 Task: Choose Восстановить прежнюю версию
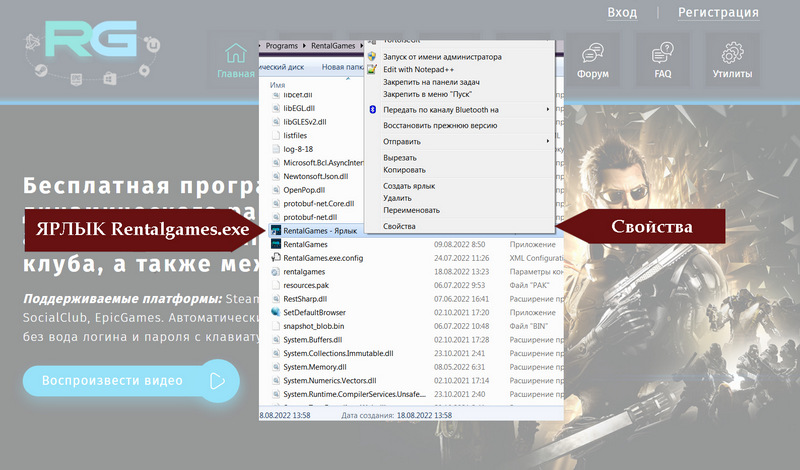click(x=440, y=126)
